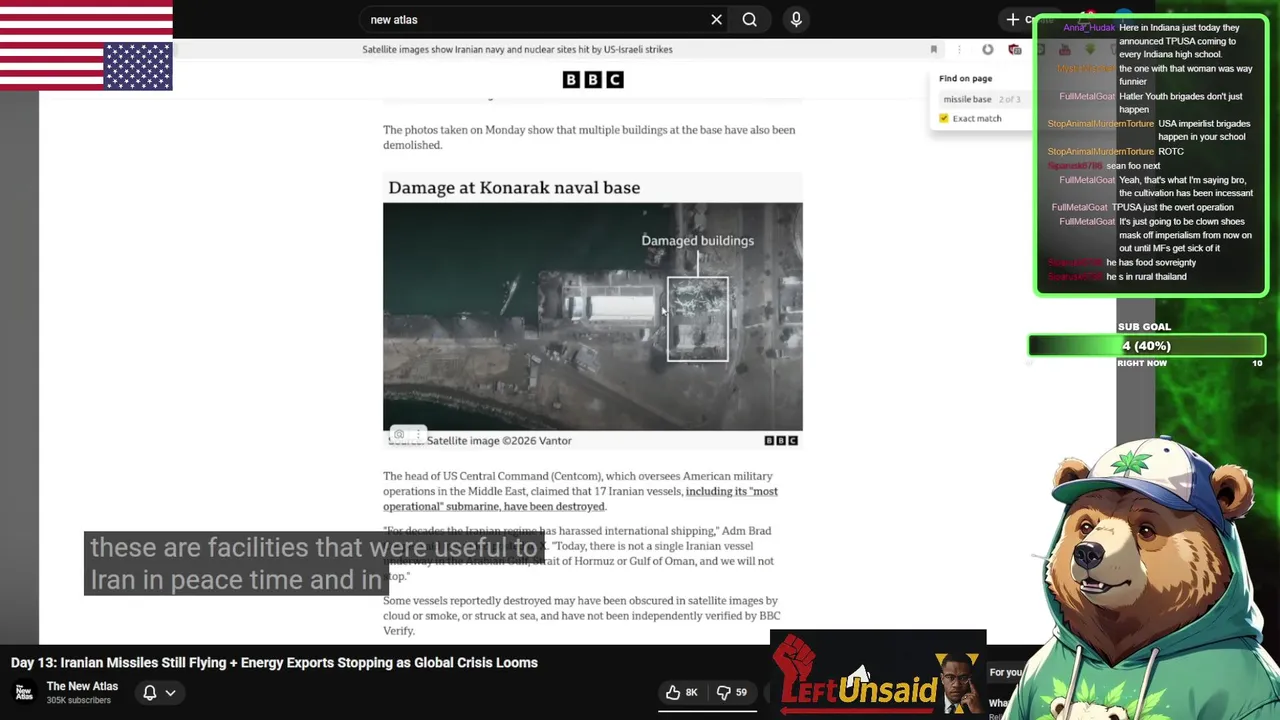Untick the Exact match checkbox
Screen dimensions: 1280x720
pyautogui.click(x=944, y=118)
